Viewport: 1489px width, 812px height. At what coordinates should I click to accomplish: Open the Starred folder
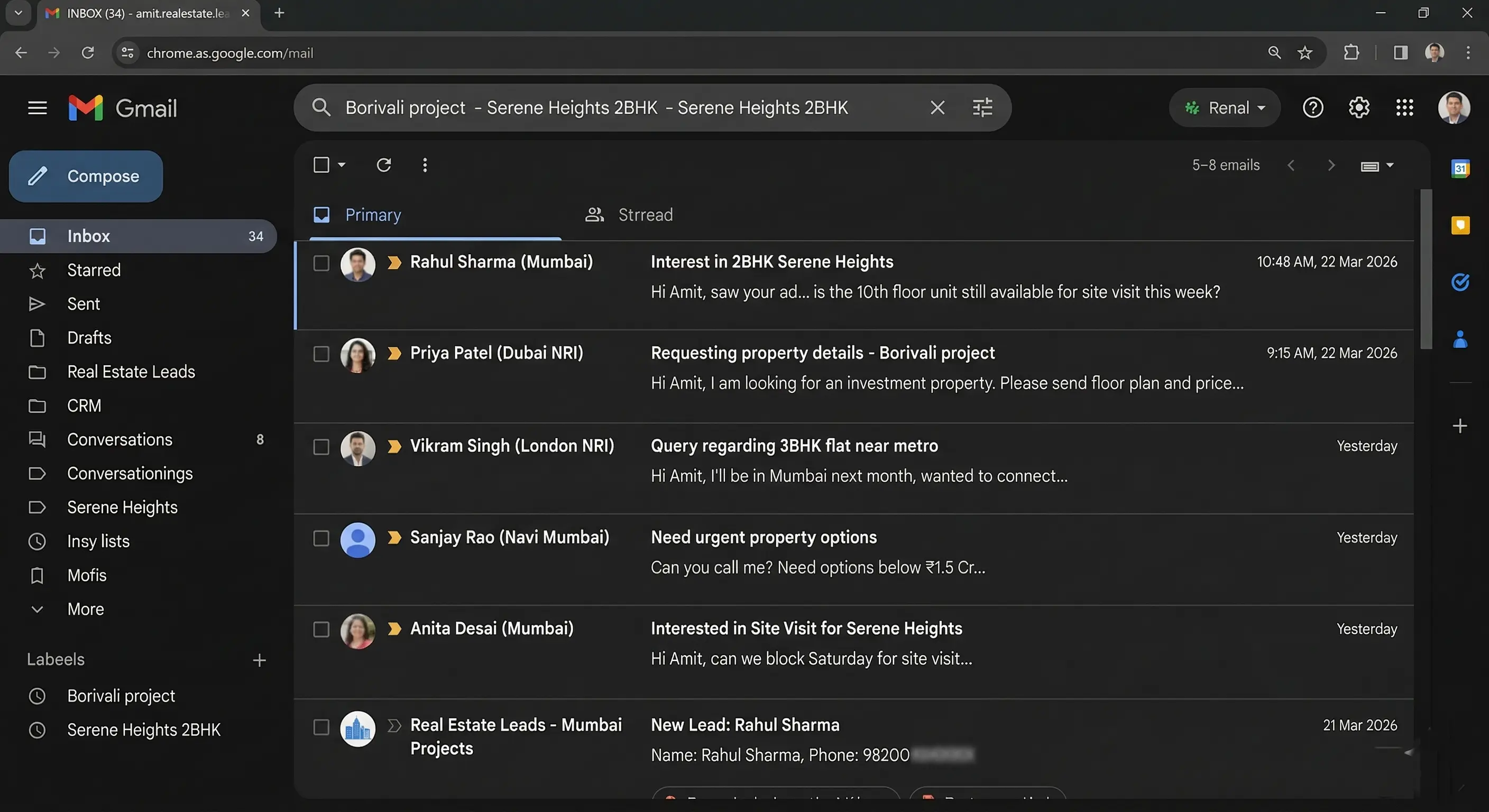(x=94, y=270)
